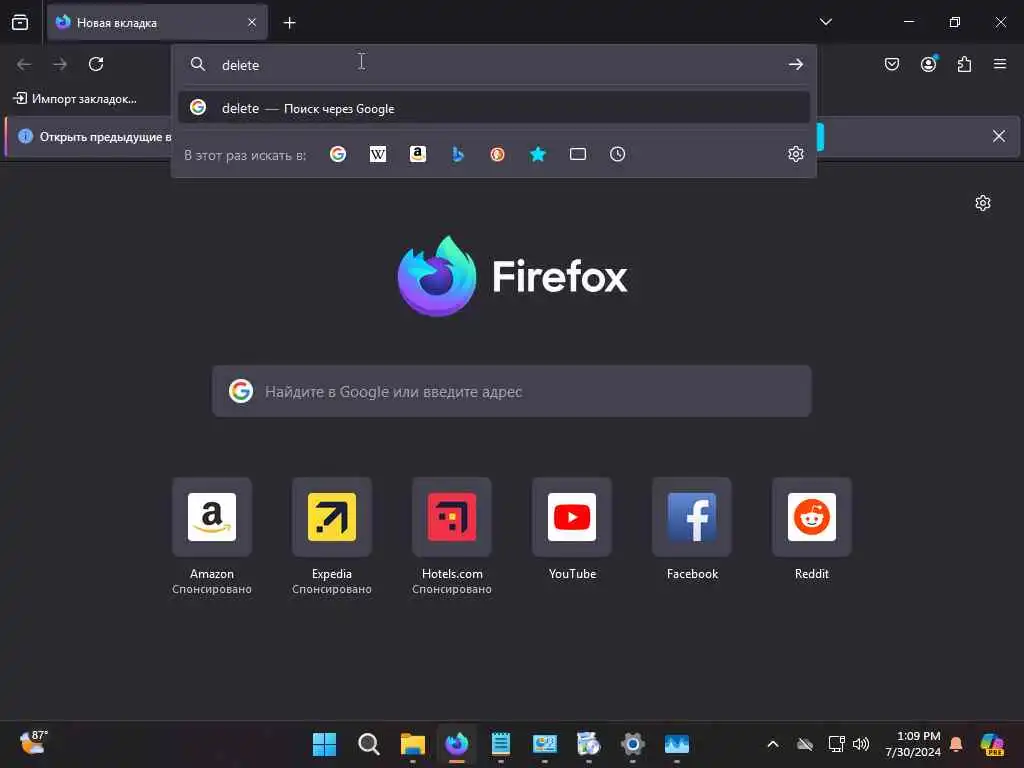
Task: Search this time with Amazon icon
Action: tap(418, 154)
